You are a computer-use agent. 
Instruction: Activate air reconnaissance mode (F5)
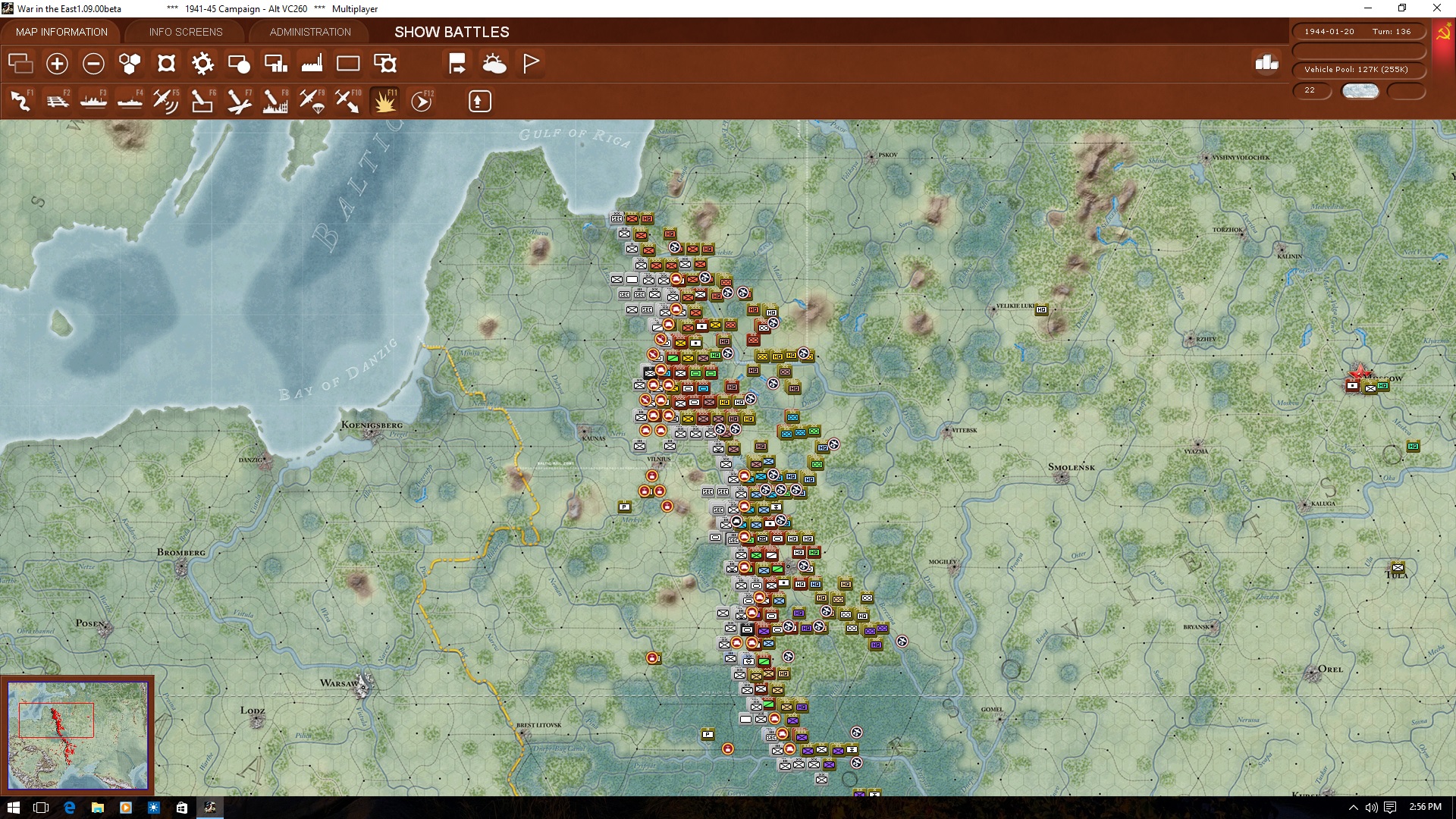(166, 100)
